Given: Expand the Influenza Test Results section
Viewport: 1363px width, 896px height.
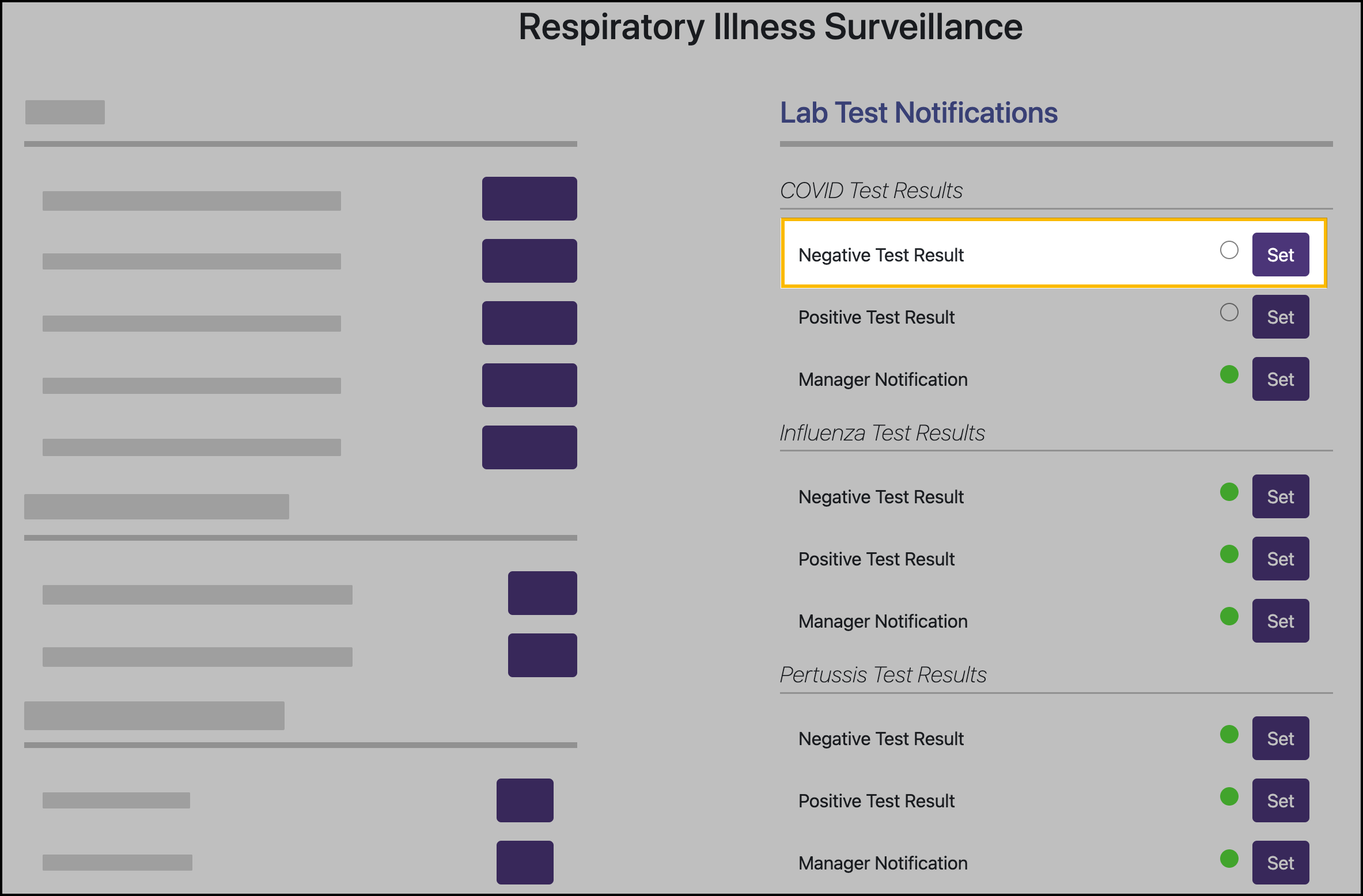Looking at the screenshot, I should pos(882,432).
